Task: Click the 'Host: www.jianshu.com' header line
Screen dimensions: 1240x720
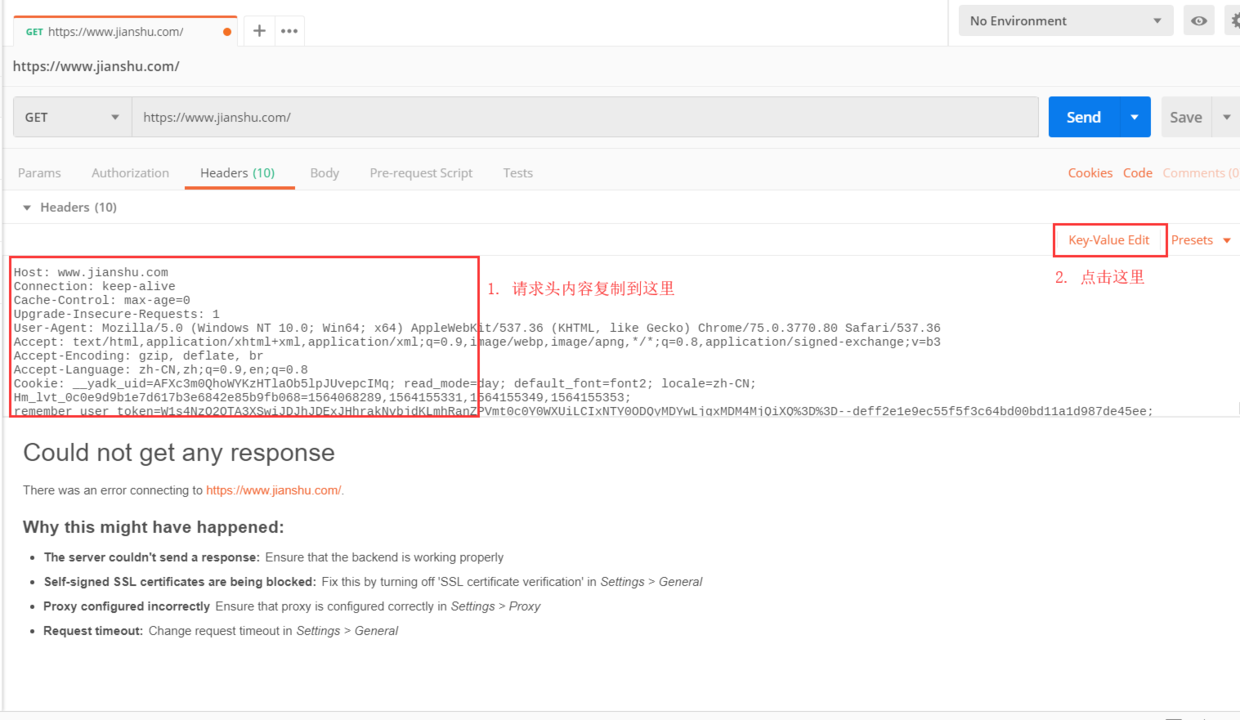Action: pyautogui.click(x=91, y=272)
